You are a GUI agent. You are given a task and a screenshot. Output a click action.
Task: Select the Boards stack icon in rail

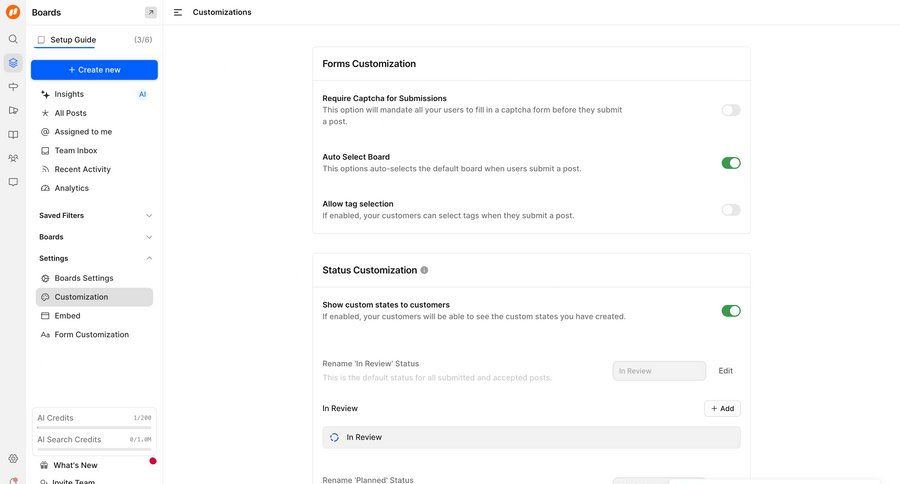point(13,63)
